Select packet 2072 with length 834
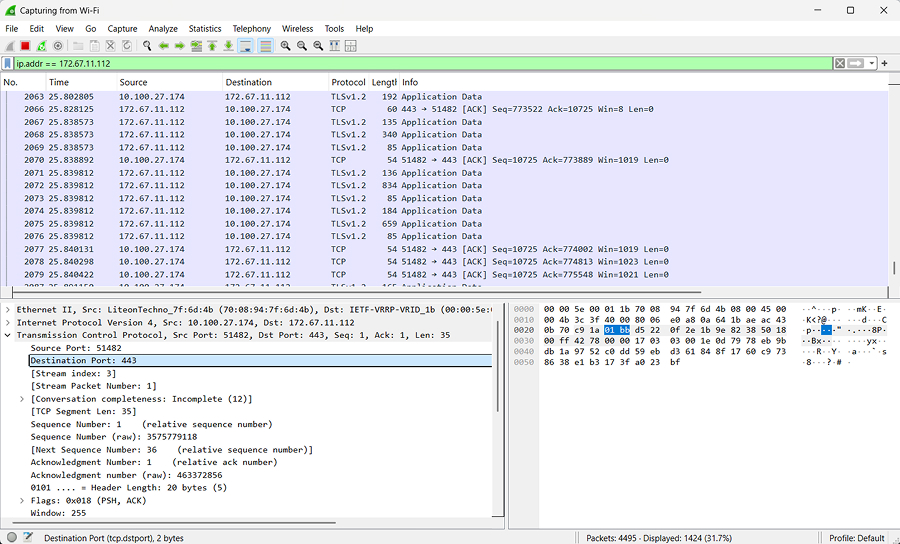 click(444, 185)
